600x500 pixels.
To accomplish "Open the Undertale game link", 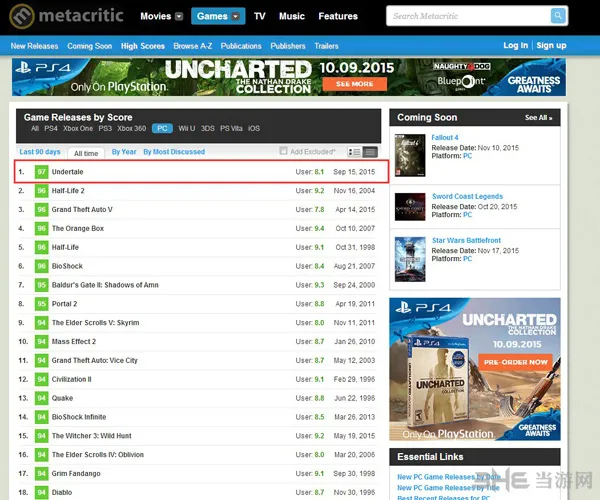I will point(67,172).
